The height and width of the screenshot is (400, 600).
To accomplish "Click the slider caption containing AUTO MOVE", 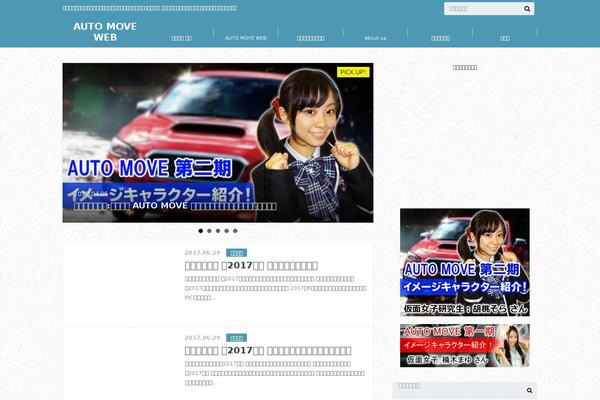I will click(175, 206).
